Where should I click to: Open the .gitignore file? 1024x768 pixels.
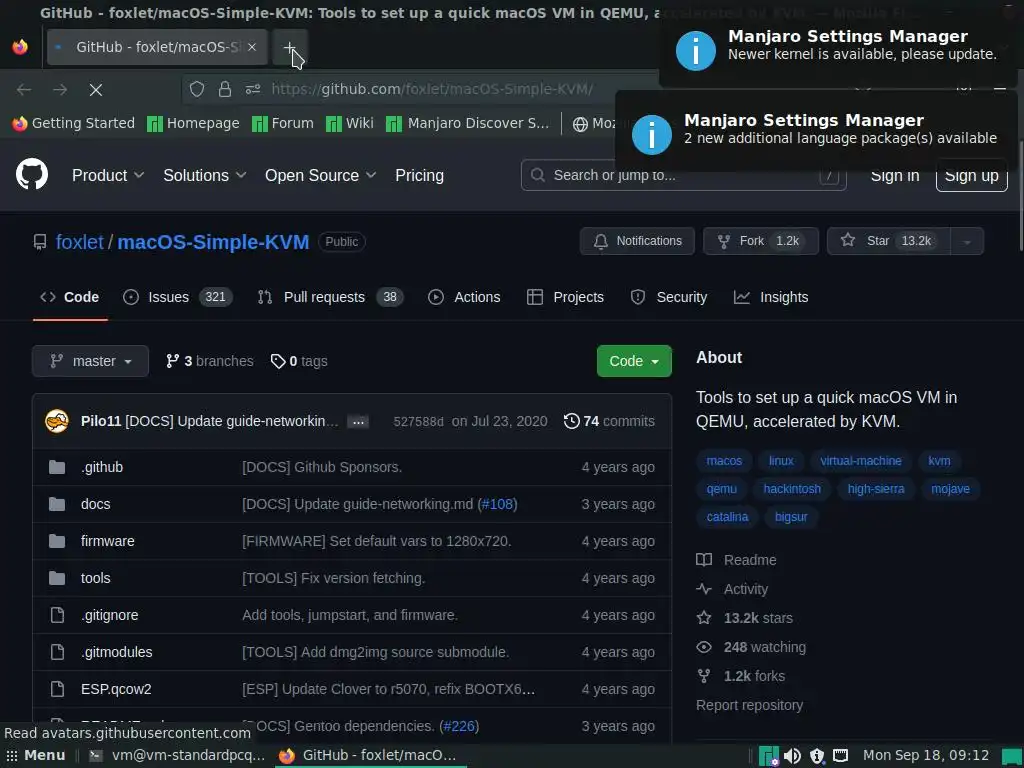point(110,615)
